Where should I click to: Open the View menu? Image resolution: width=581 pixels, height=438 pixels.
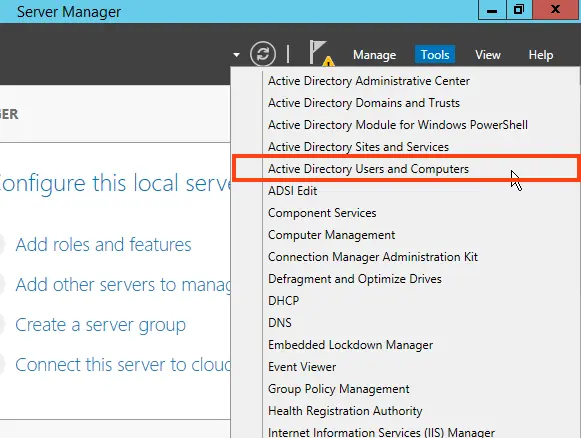pyautogui.click(x=488, y=55)
